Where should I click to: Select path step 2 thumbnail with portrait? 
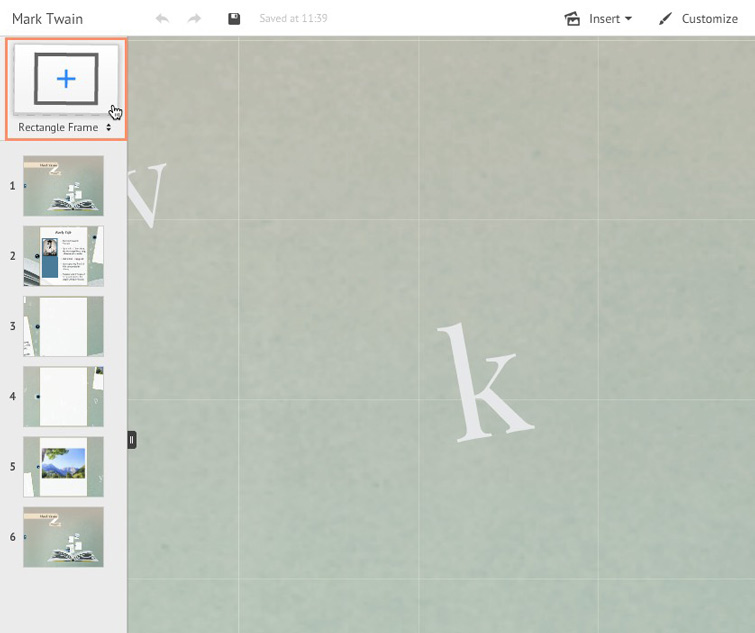click(63, 256)
